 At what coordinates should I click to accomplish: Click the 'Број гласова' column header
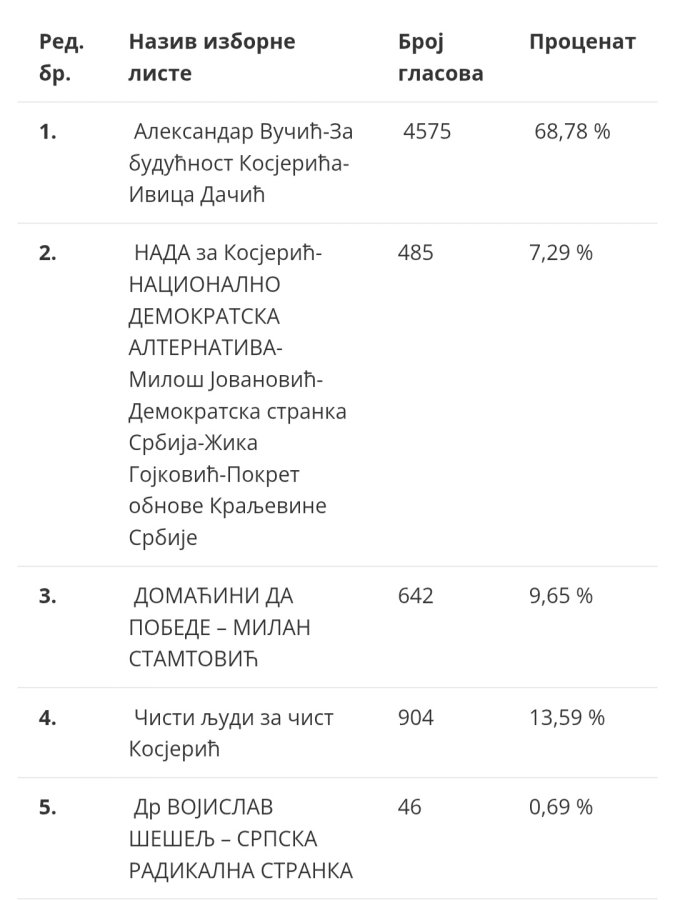(x=440, y=57)
